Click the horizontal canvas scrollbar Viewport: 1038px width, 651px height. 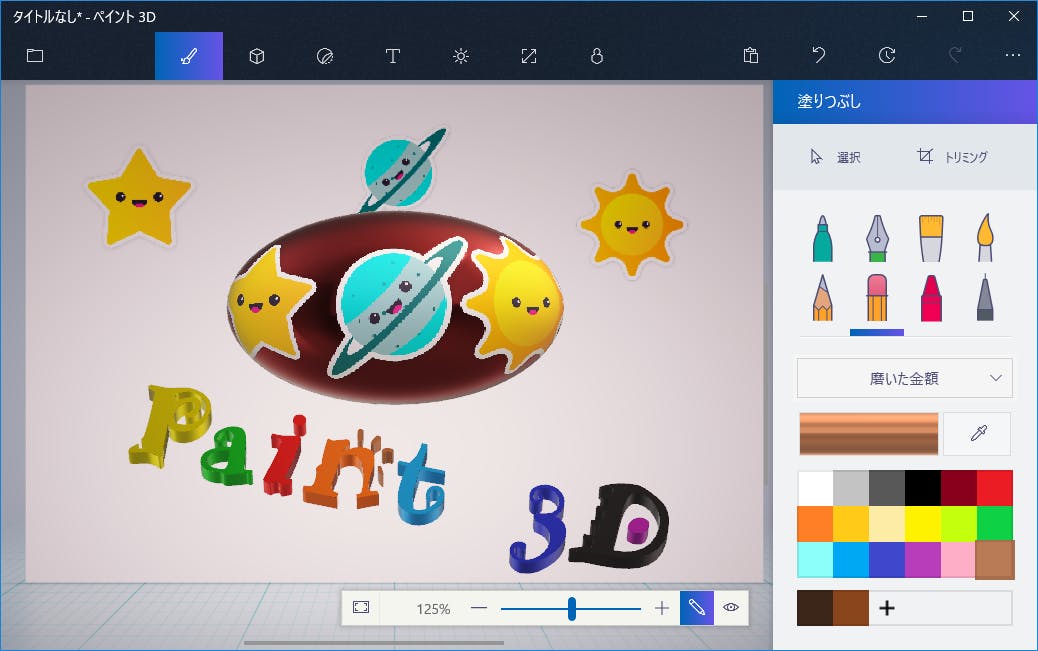coord(374,642)
